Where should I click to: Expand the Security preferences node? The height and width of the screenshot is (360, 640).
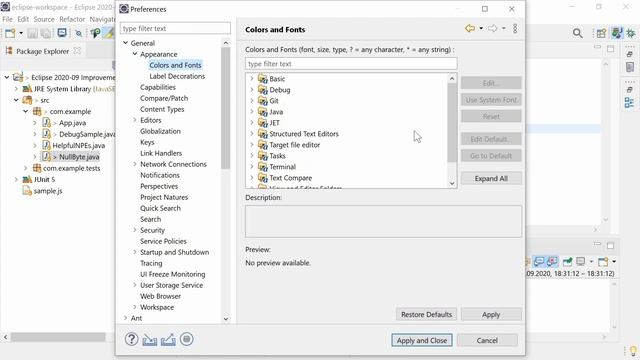[135, 230]
